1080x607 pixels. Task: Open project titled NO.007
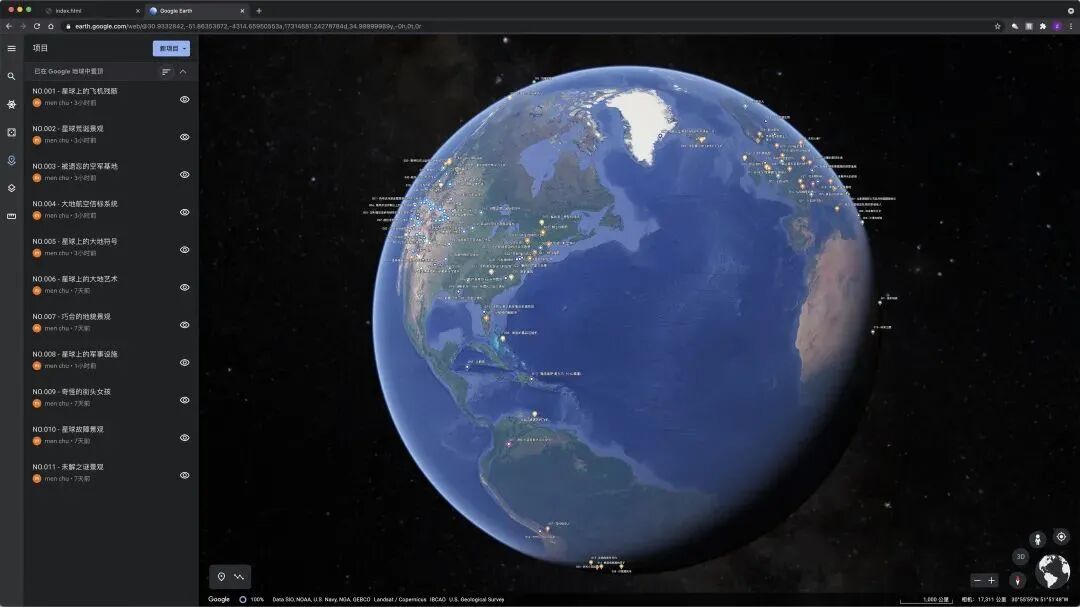[72, 316]
